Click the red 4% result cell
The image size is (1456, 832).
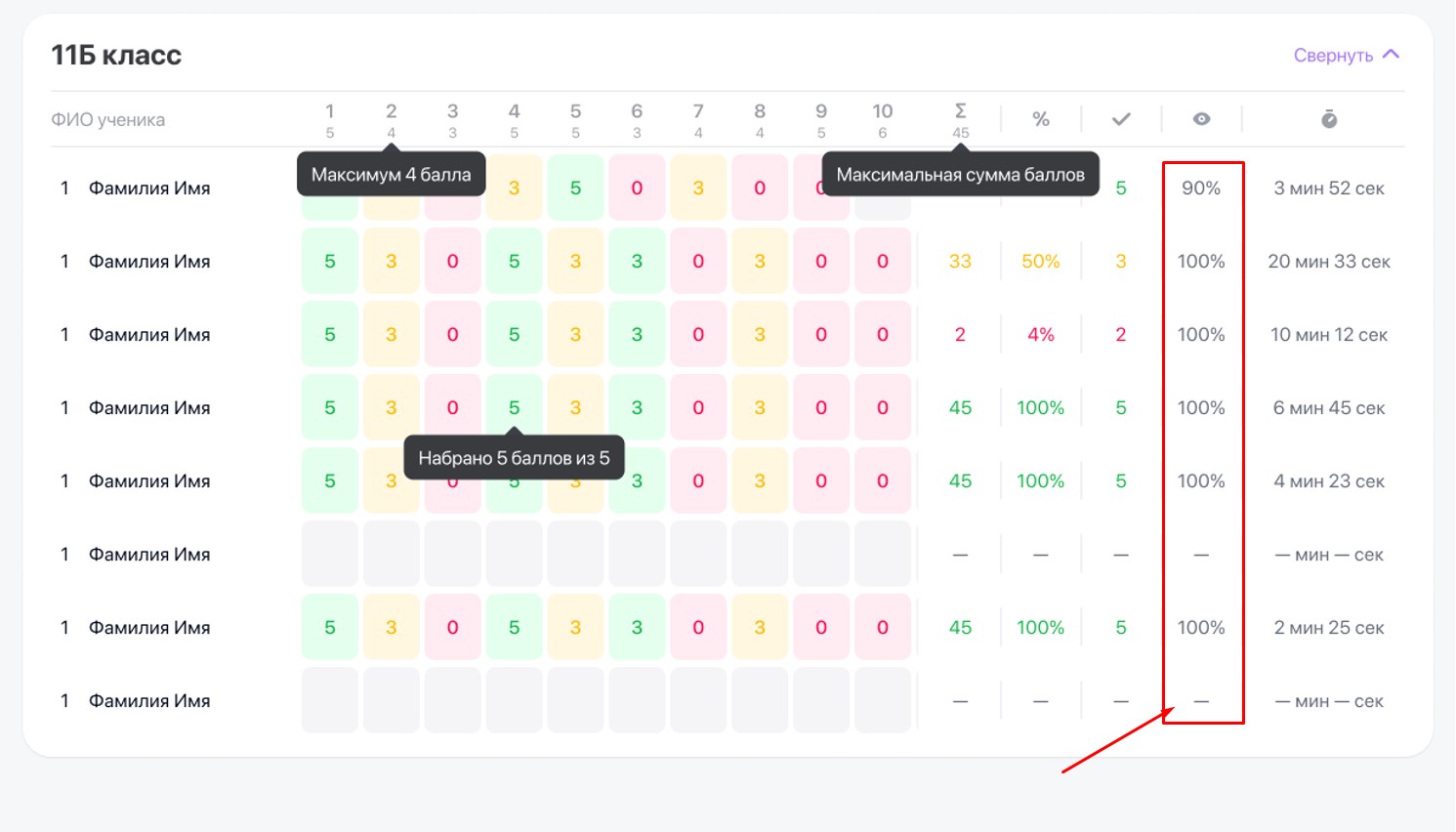tap(1041, 335)
